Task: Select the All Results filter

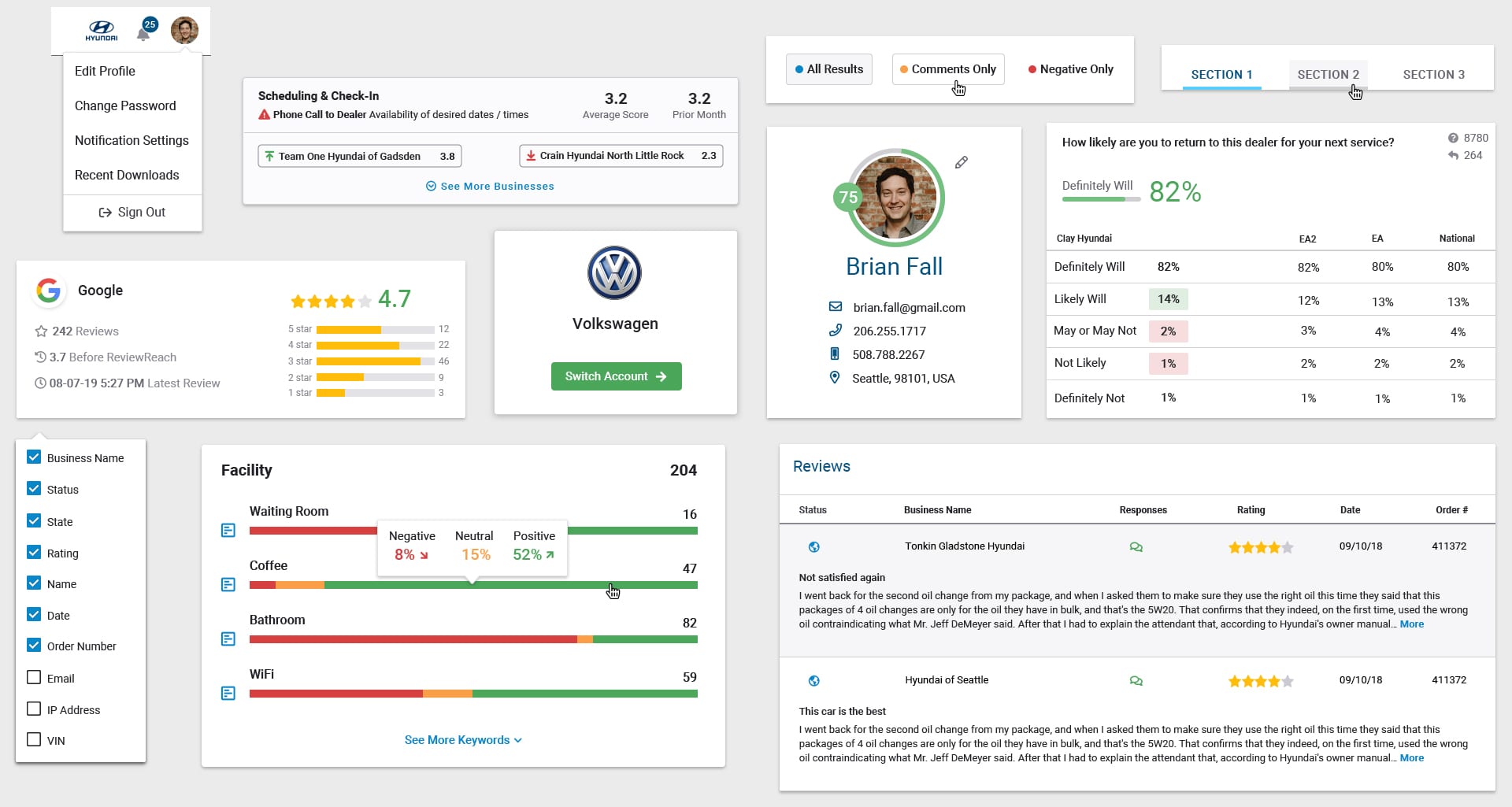Action: tap(828, 69)
